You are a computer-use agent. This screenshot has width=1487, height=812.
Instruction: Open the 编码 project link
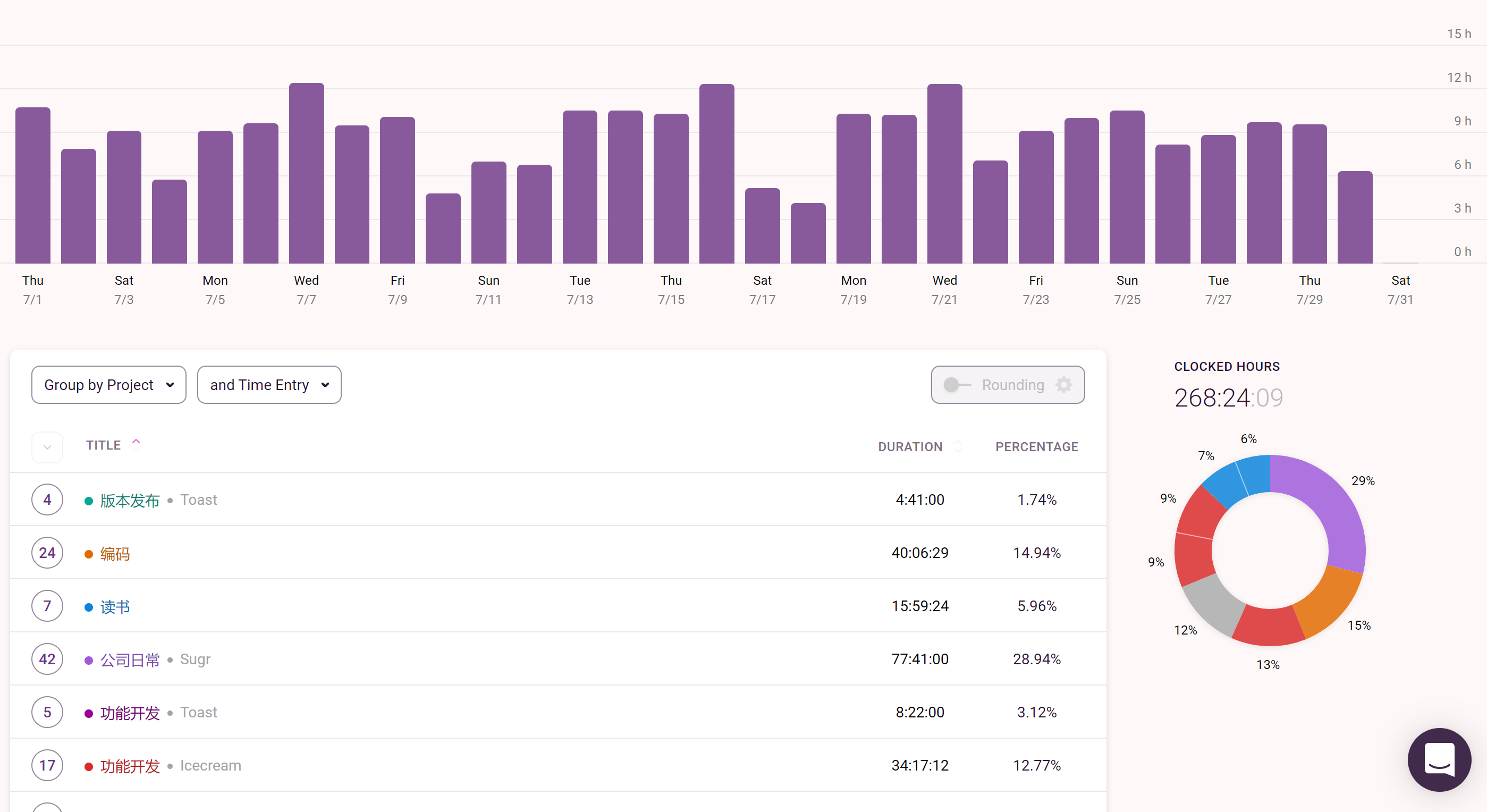click(115, 553)
